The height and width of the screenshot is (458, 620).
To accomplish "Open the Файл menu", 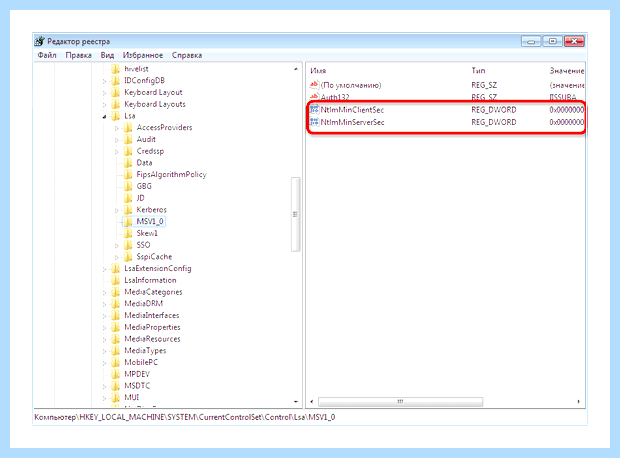I will [x=47, y=55].
